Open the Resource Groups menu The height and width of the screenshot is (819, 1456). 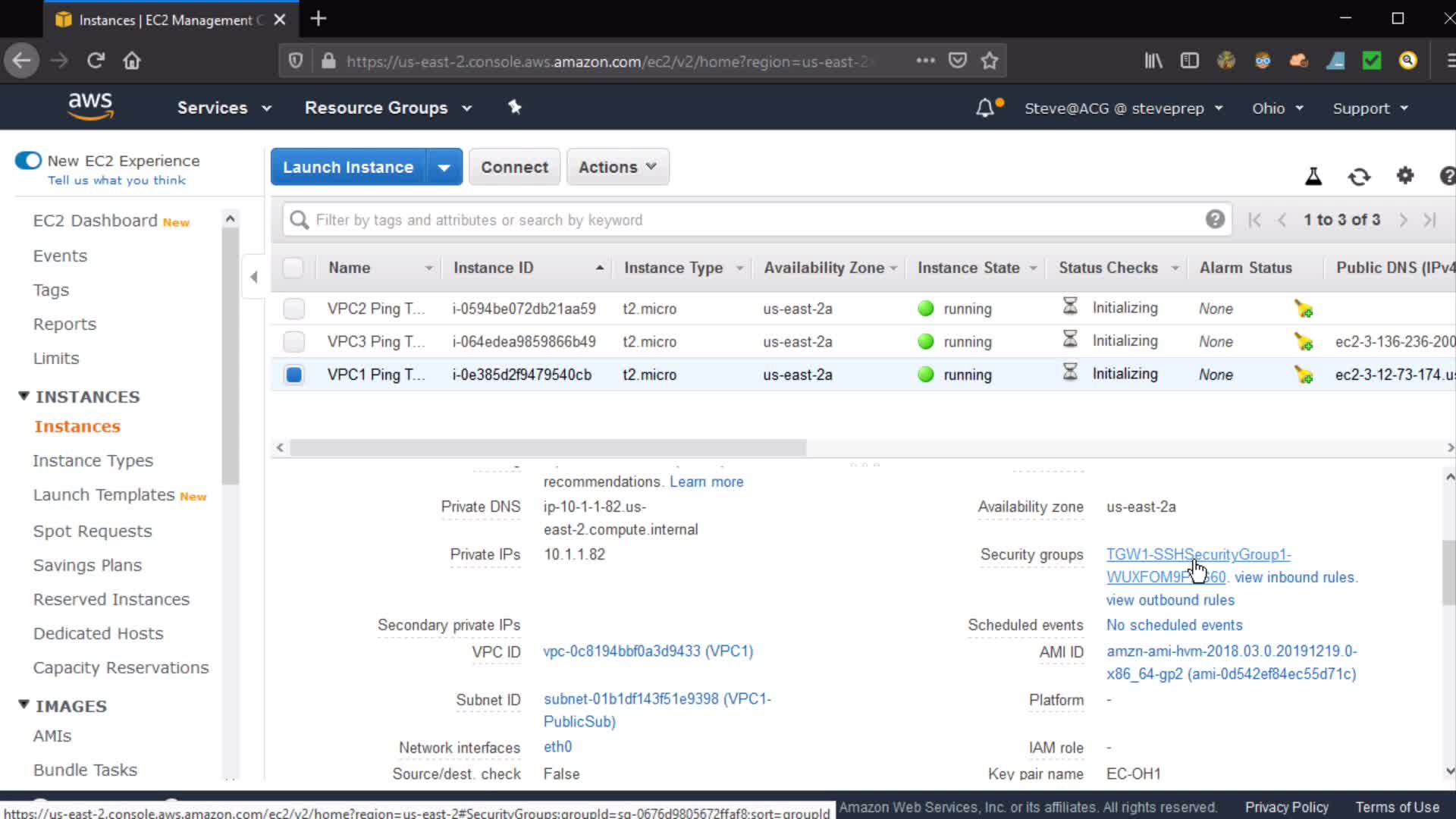pos(388,108)
